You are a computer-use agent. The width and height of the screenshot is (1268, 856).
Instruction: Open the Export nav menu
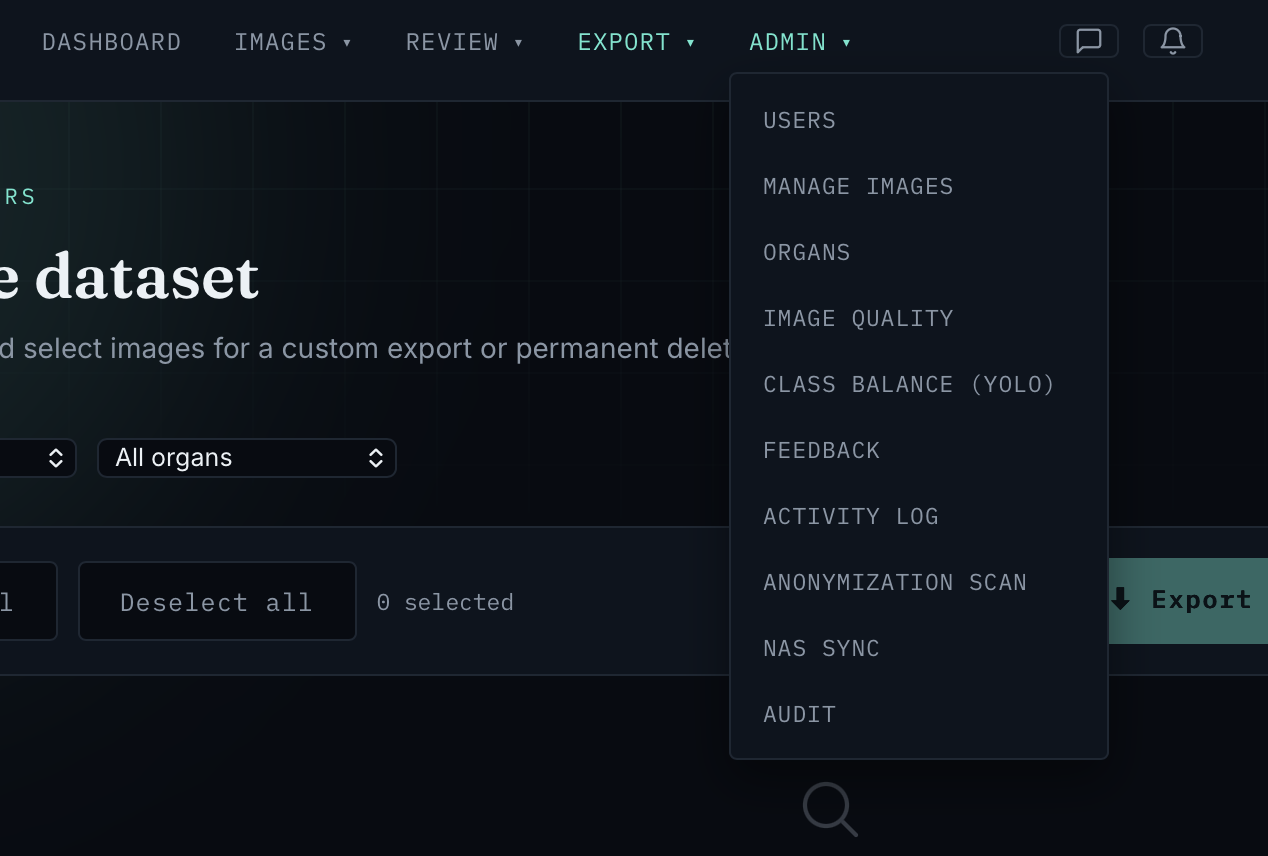pos(637,42)
